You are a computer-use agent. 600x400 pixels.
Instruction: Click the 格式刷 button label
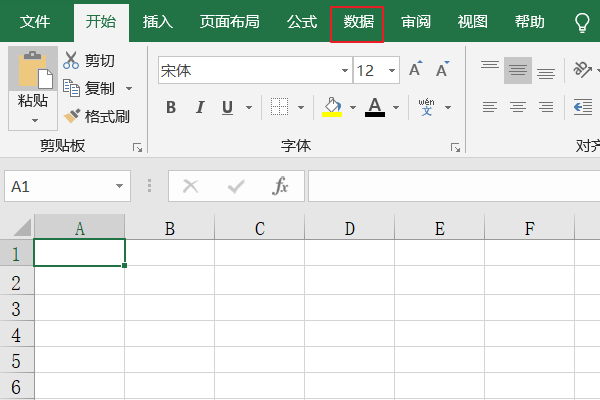107,117
